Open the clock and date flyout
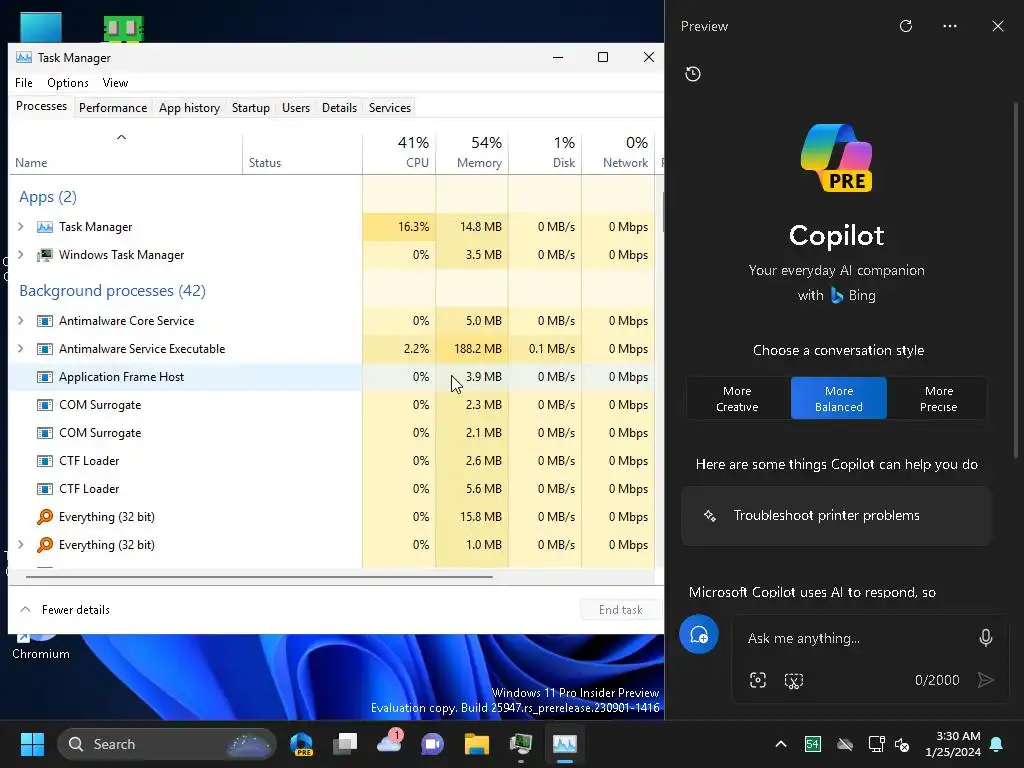The width and height of the screenshot is (1024, 768). [953, 744]
